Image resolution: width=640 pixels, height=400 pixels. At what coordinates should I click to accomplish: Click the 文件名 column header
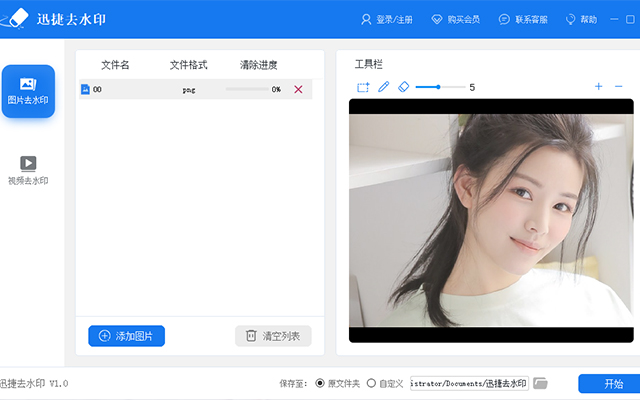[x=115, y=65]
